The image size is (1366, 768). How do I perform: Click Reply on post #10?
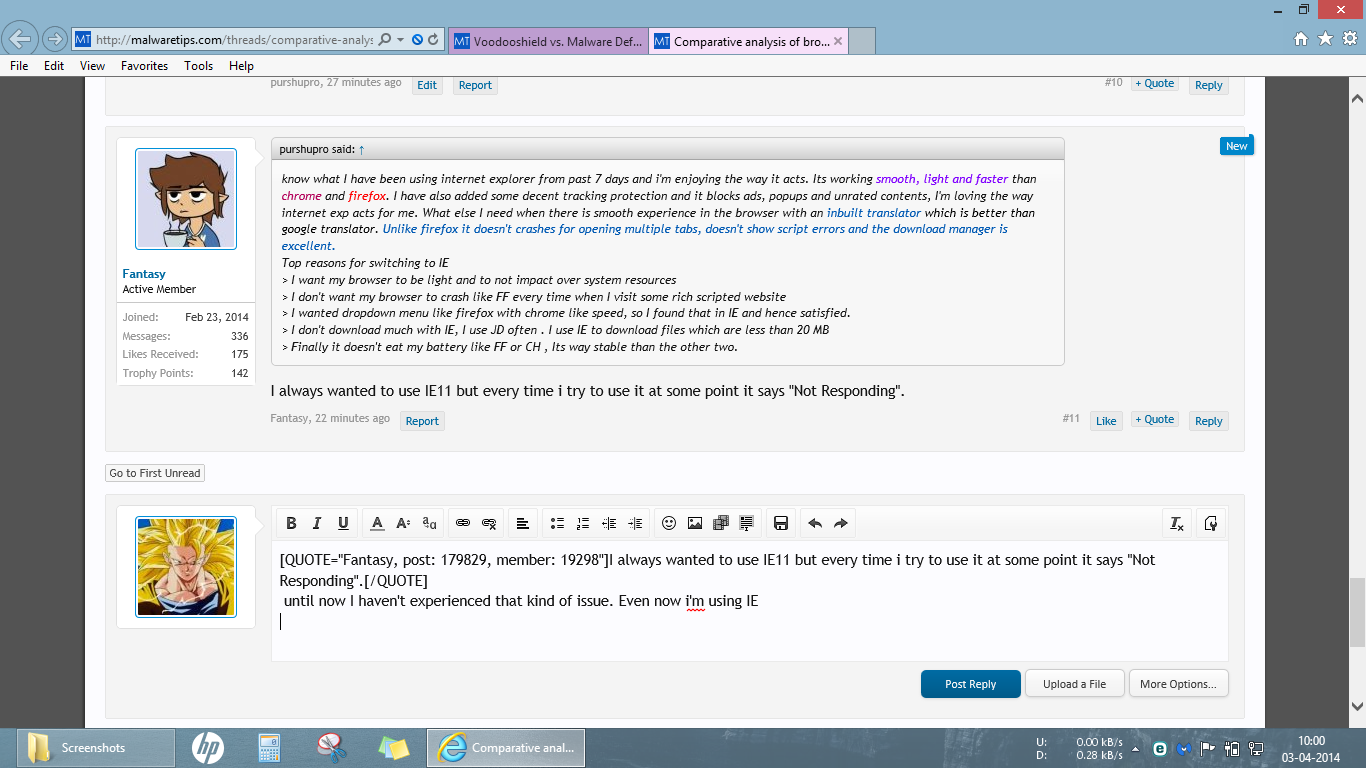[x=1209, y=85]
